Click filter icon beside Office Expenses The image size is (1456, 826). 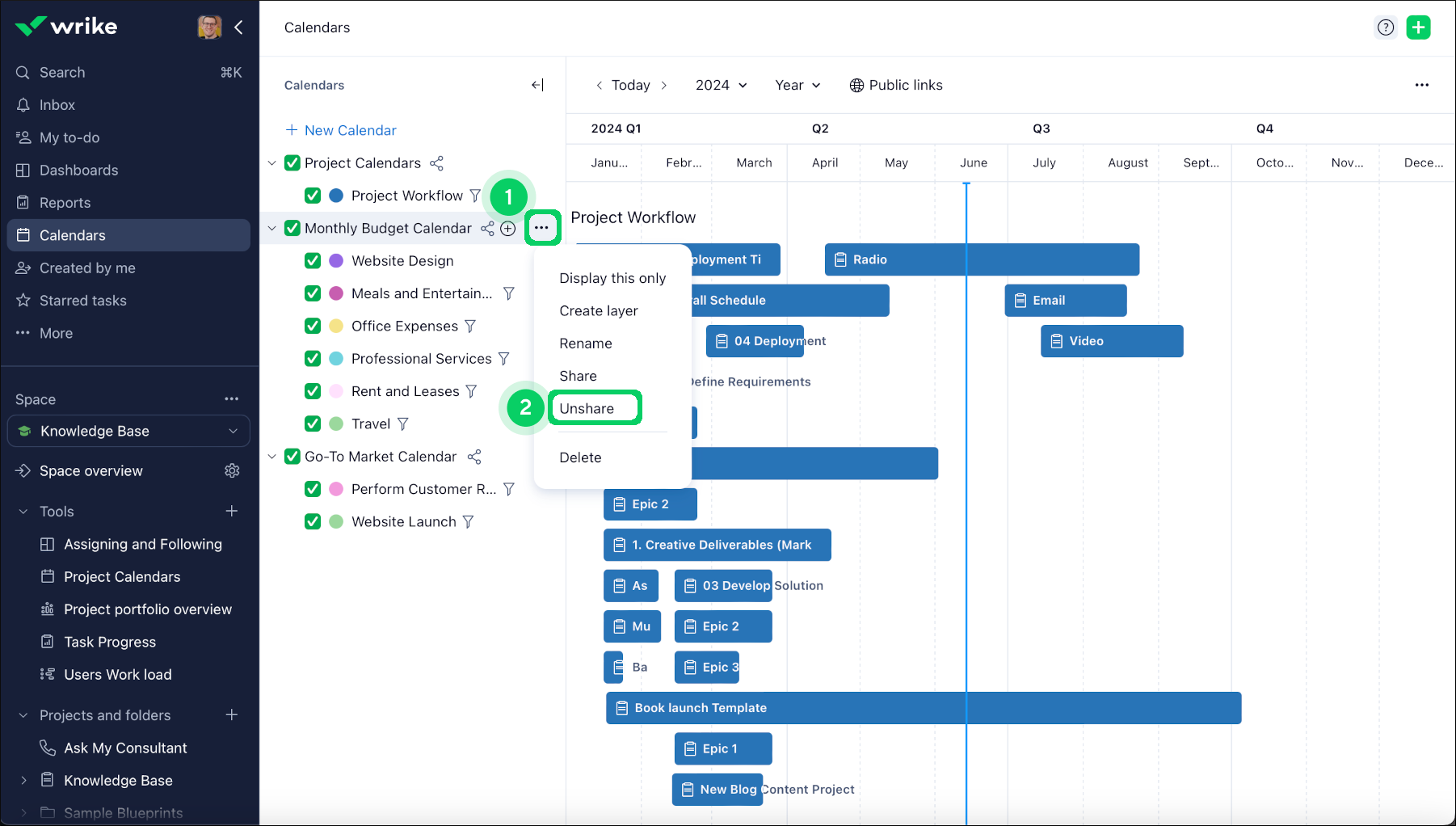470,326
